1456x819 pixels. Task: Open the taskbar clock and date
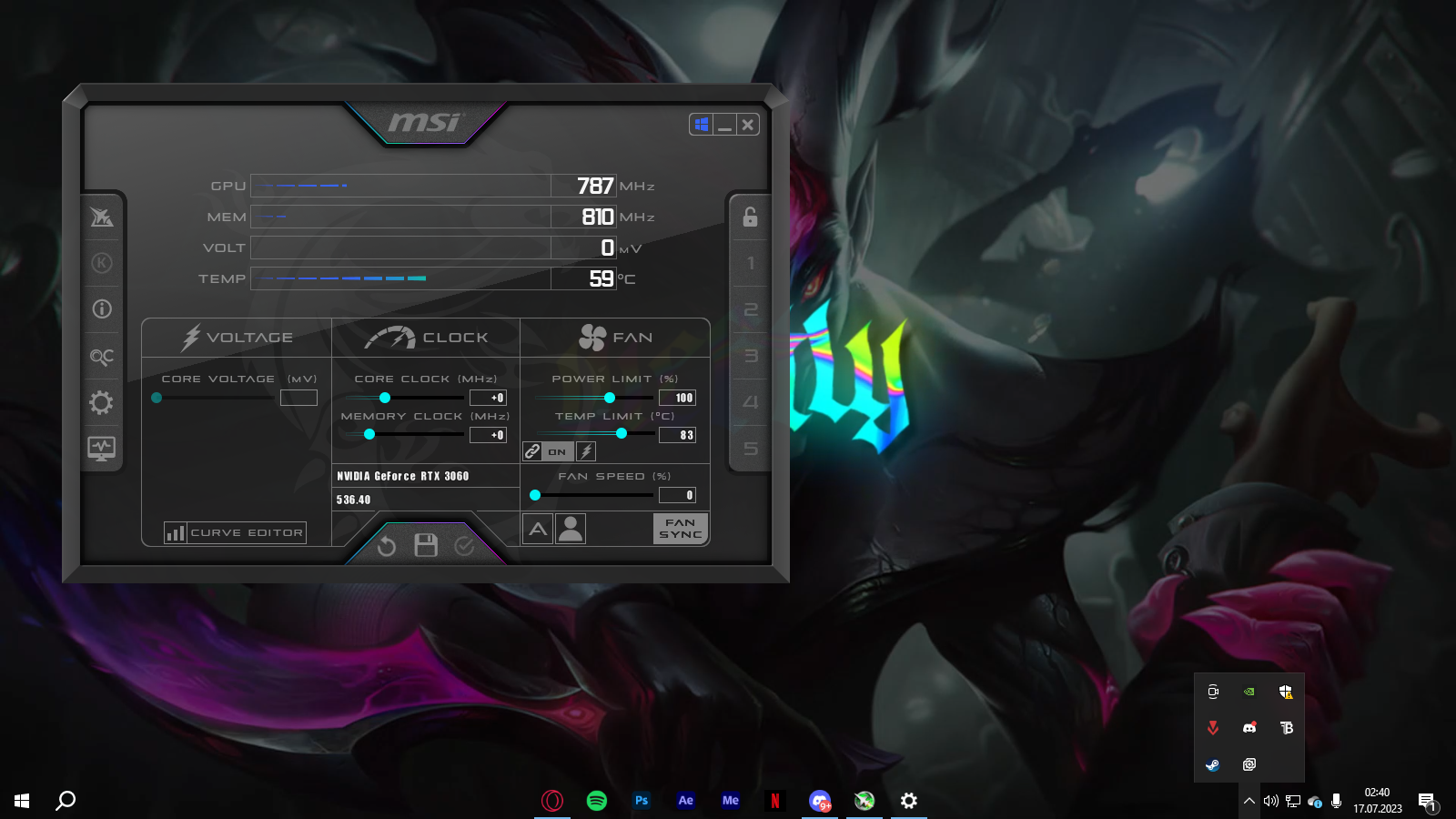coord(1378,801)
